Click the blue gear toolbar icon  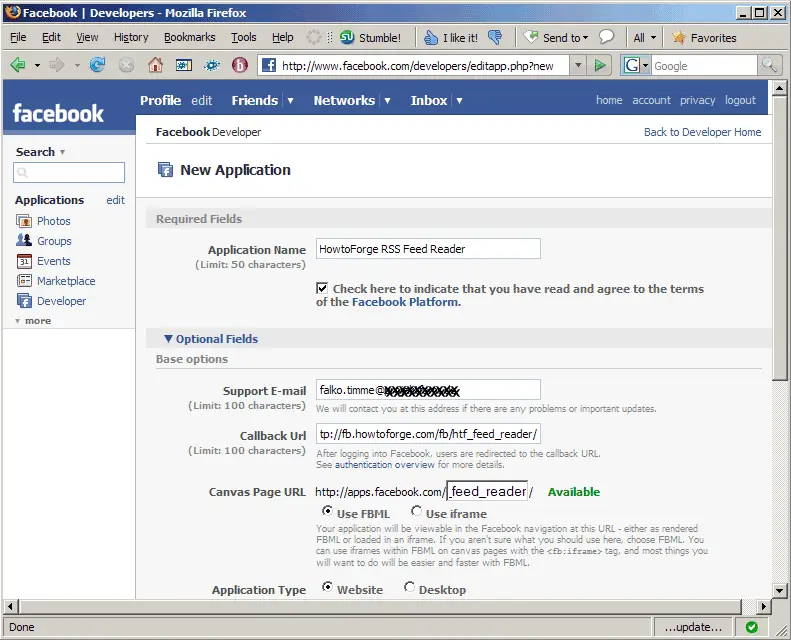click(212, 65)
